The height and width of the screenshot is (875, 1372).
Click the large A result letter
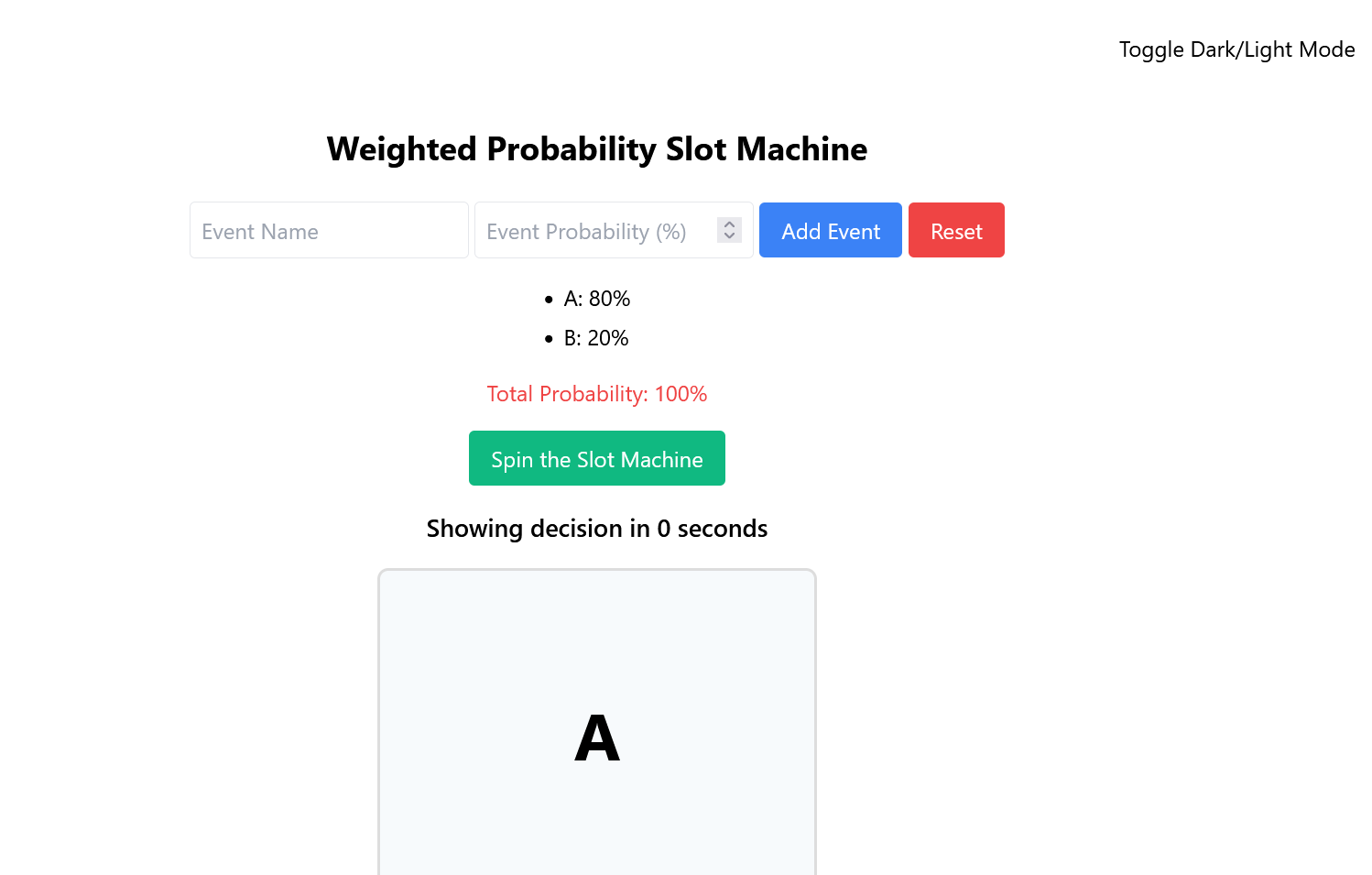coord(597,738)
